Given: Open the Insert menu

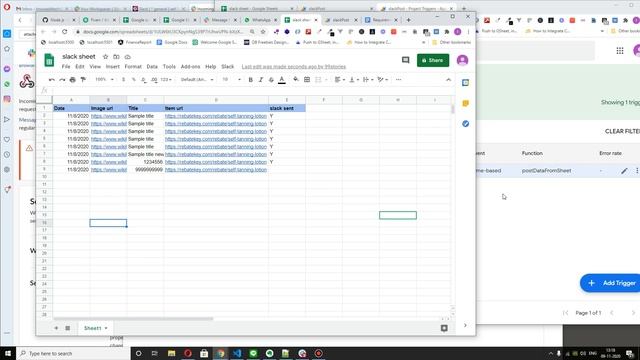Looking at the screenshot, I should pos(113,67).
